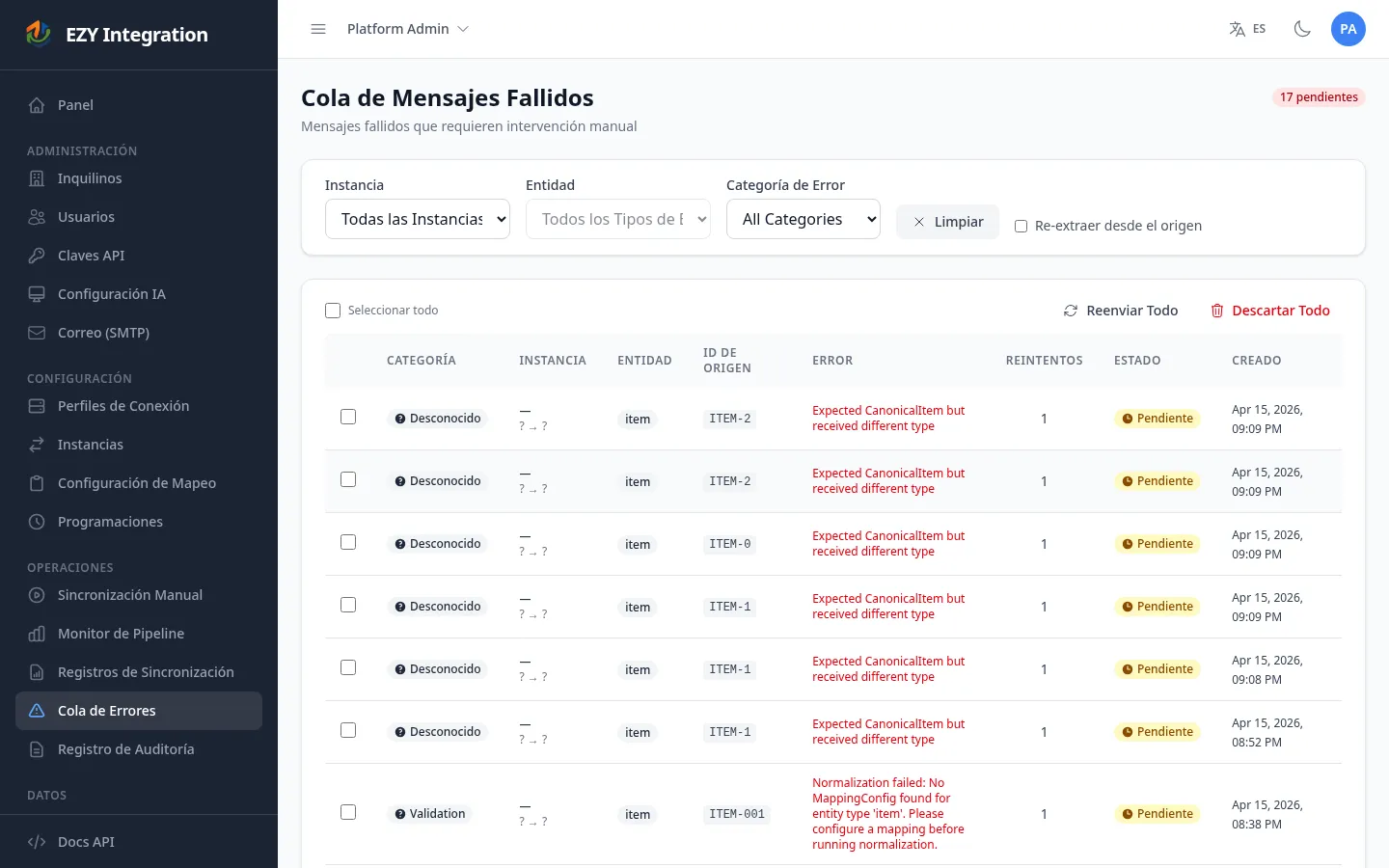
Task: Select the ITEM-001 Validation row checkbox
Action: click(x=348, y=812)
